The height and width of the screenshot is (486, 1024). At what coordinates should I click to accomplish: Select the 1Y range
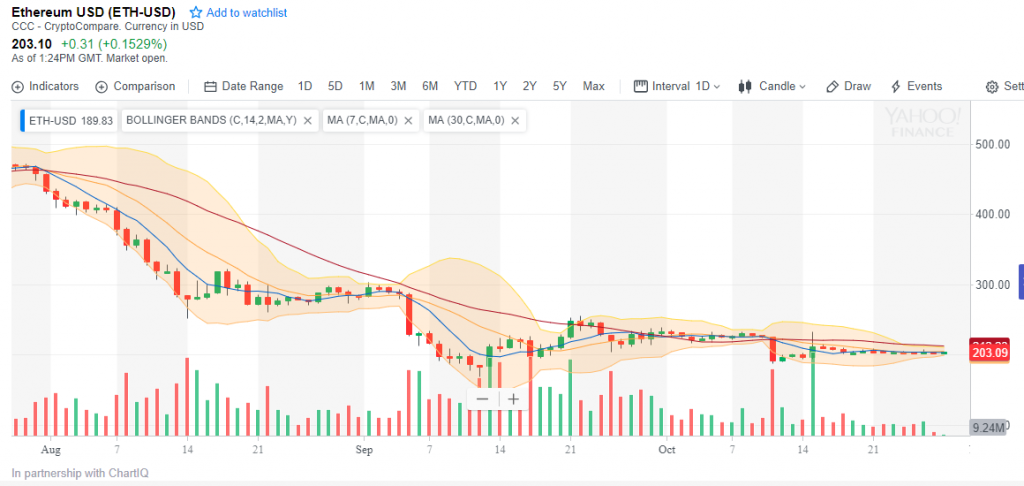(x=500, y=86)
